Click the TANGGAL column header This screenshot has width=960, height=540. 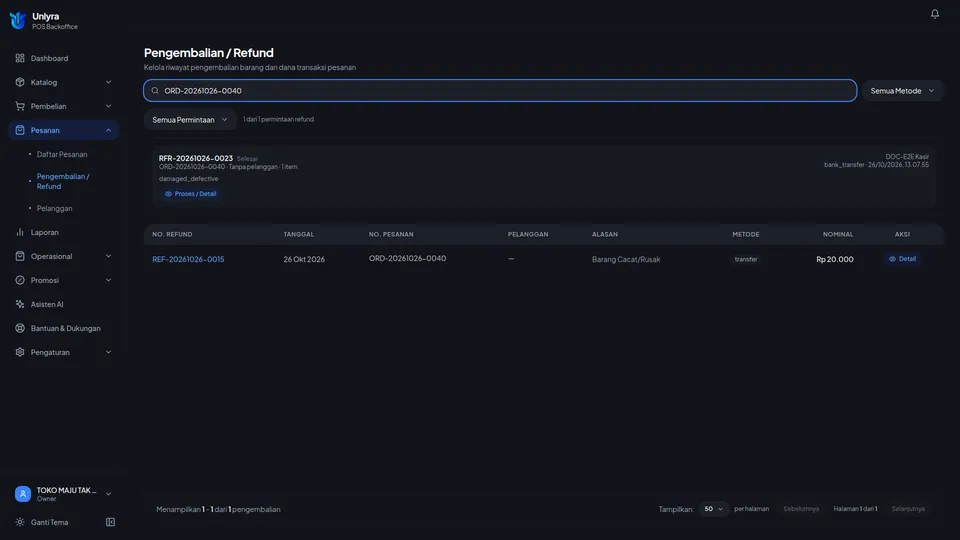pos(299,234)
